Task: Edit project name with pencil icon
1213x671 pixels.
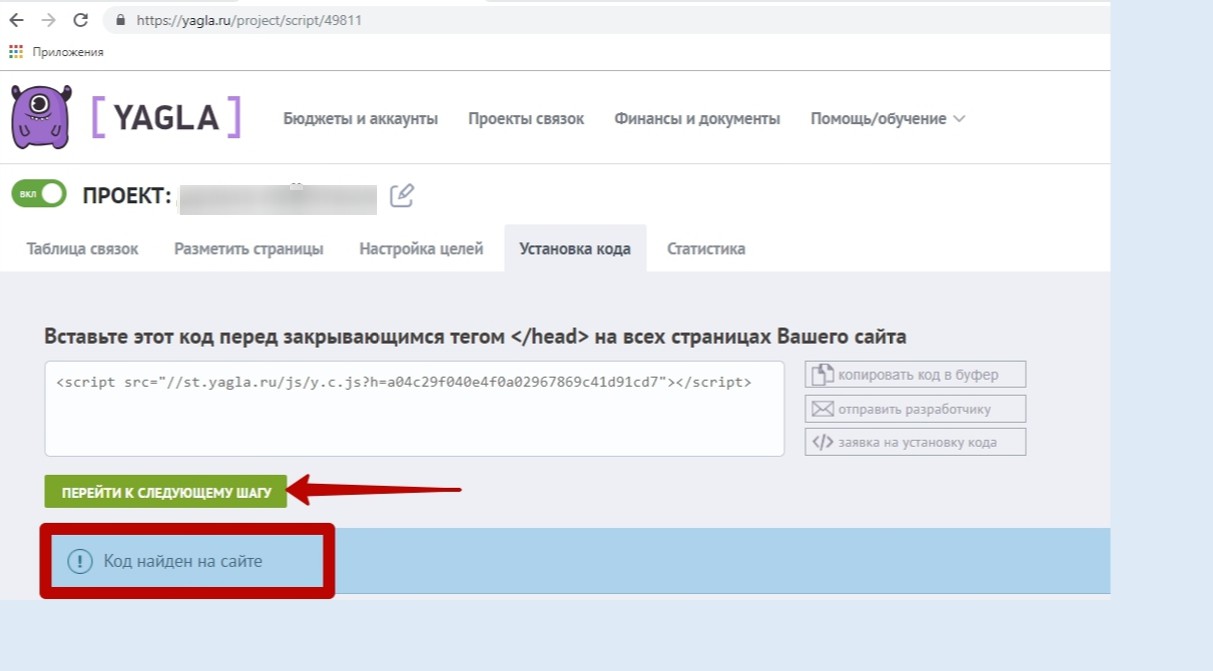Action: pyautogui.click(x=401, y=195)
